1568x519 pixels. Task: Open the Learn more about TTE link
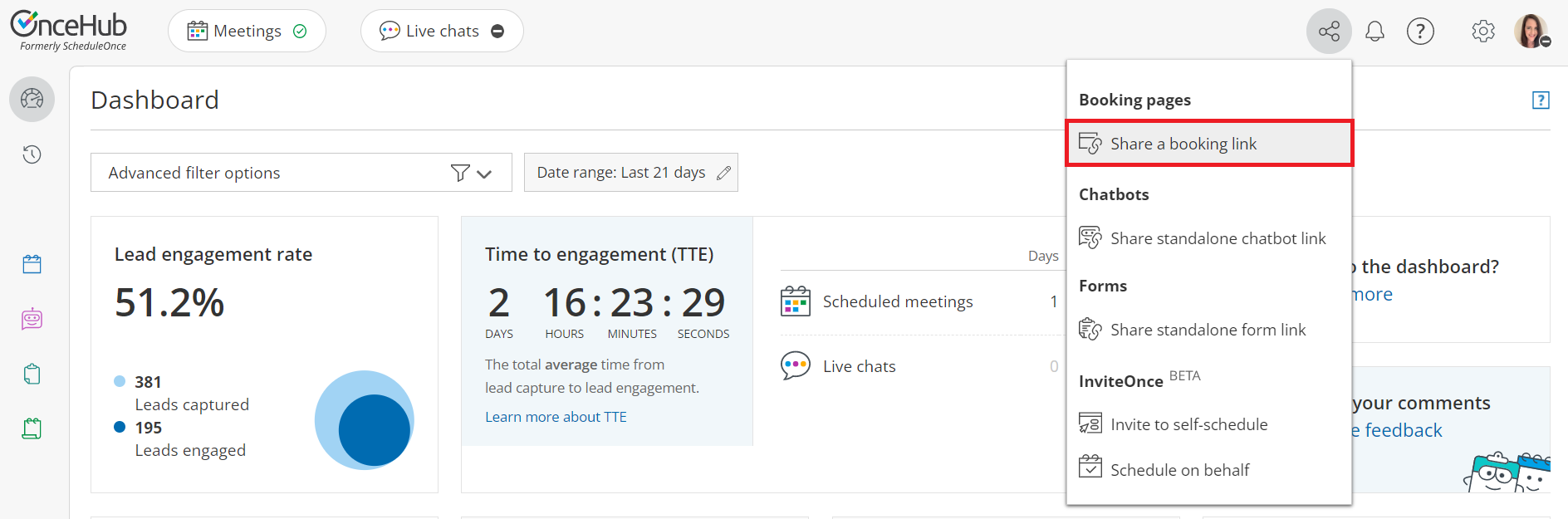pyautogui.click(x=556, y=417)
